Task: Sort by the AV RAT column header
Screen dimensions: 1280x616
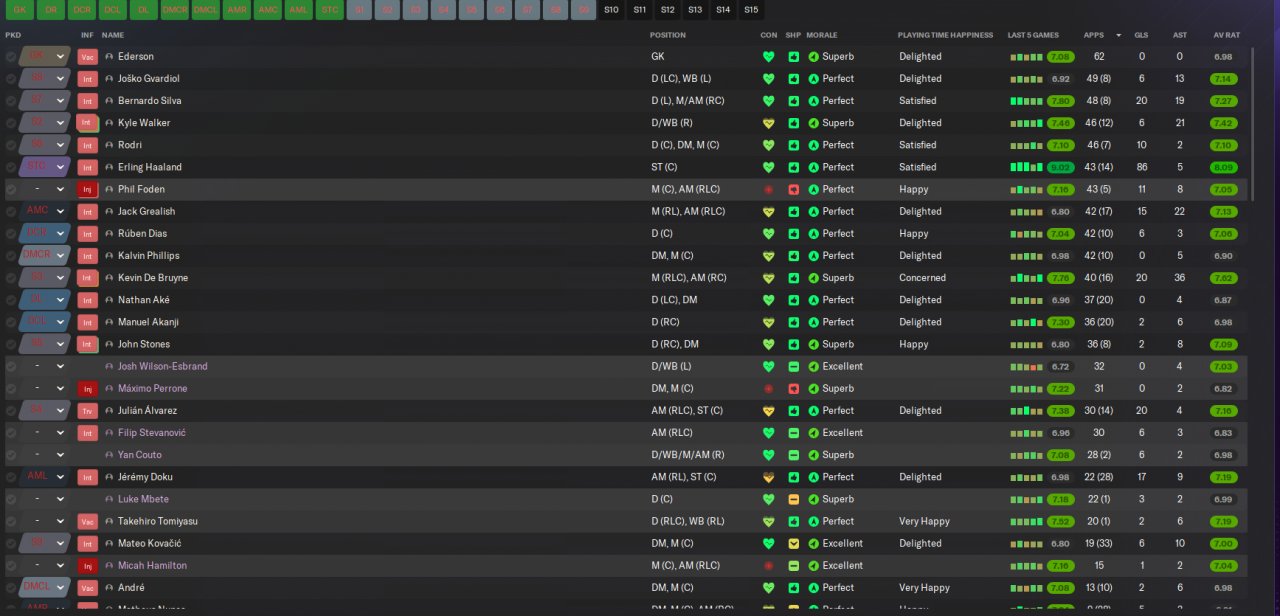Action: (x=1226, y=35)
